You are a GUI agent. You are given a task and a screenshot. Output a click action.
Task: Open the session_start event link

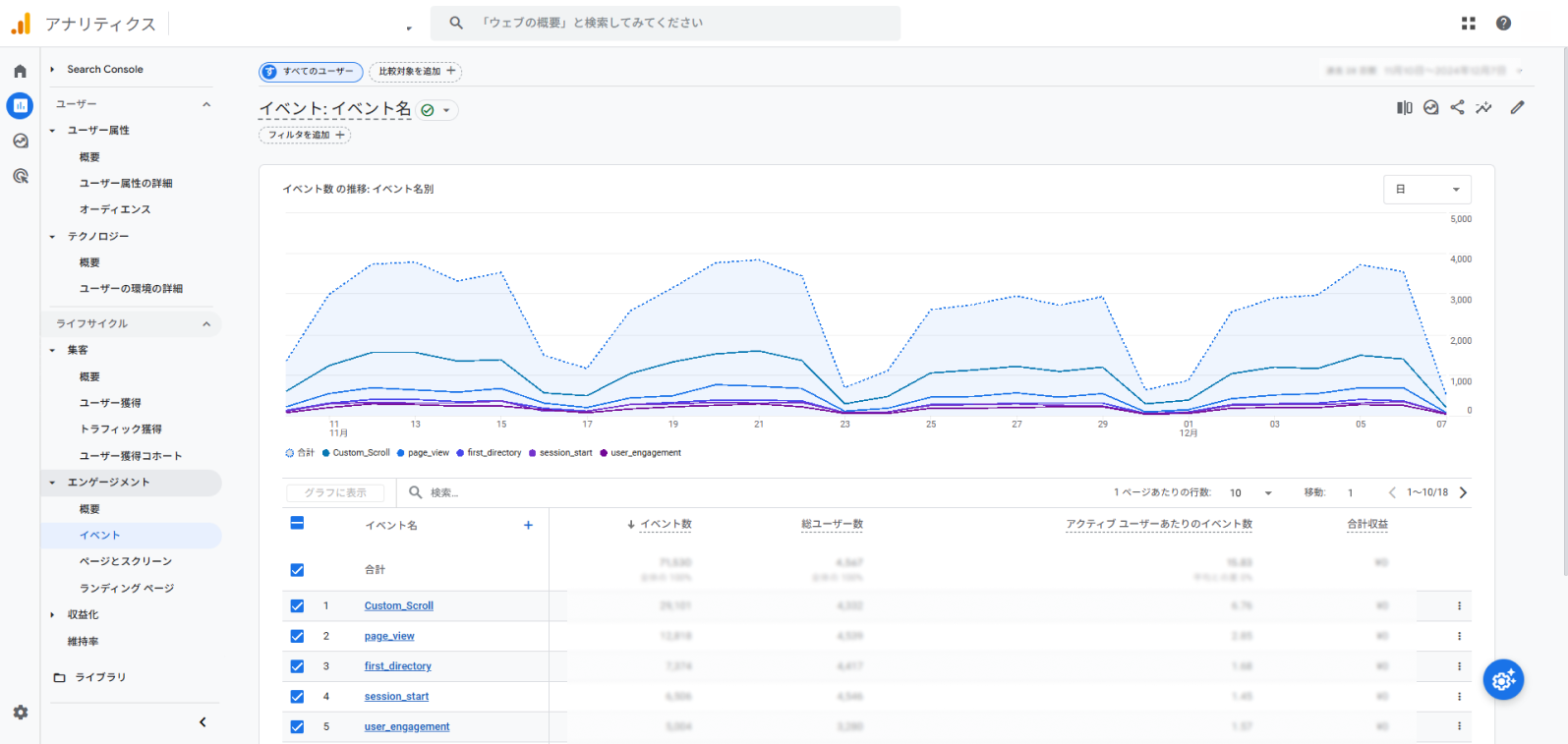(x=396, y=697)
